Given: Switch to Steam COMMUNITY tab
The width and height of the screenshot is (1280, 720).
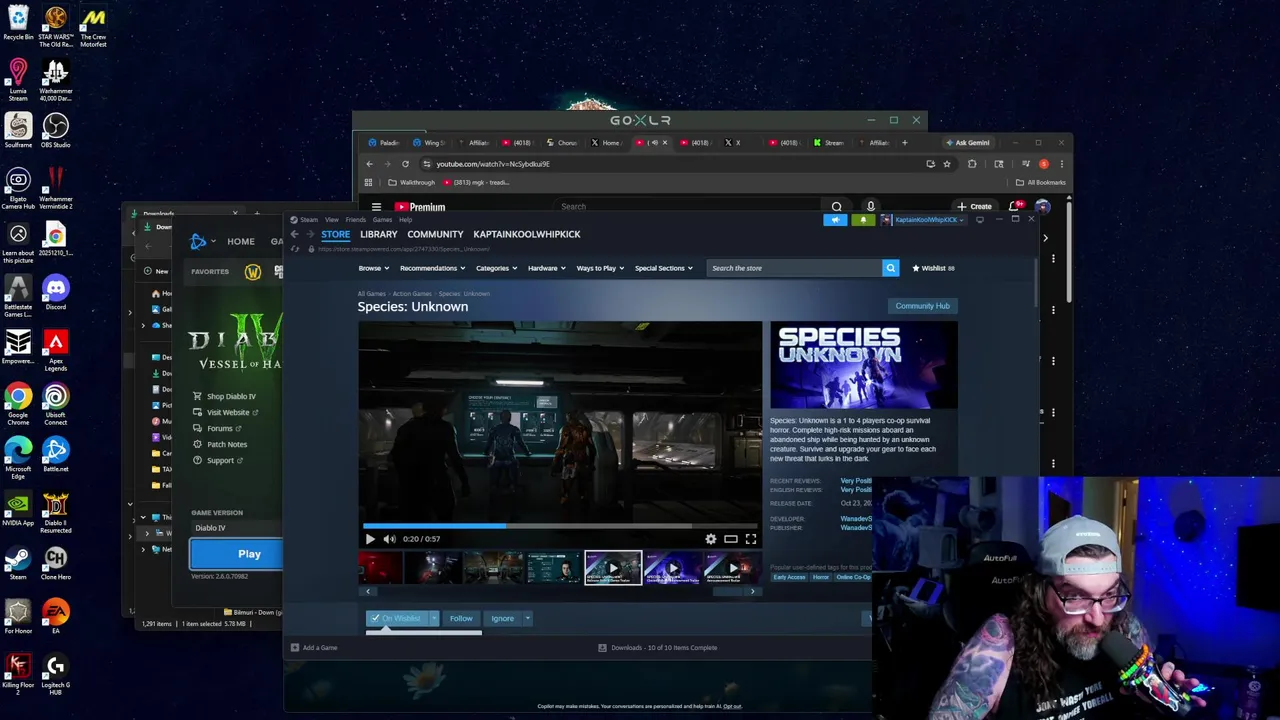Looking at the screenshot, I should click(x=435, y=234).
